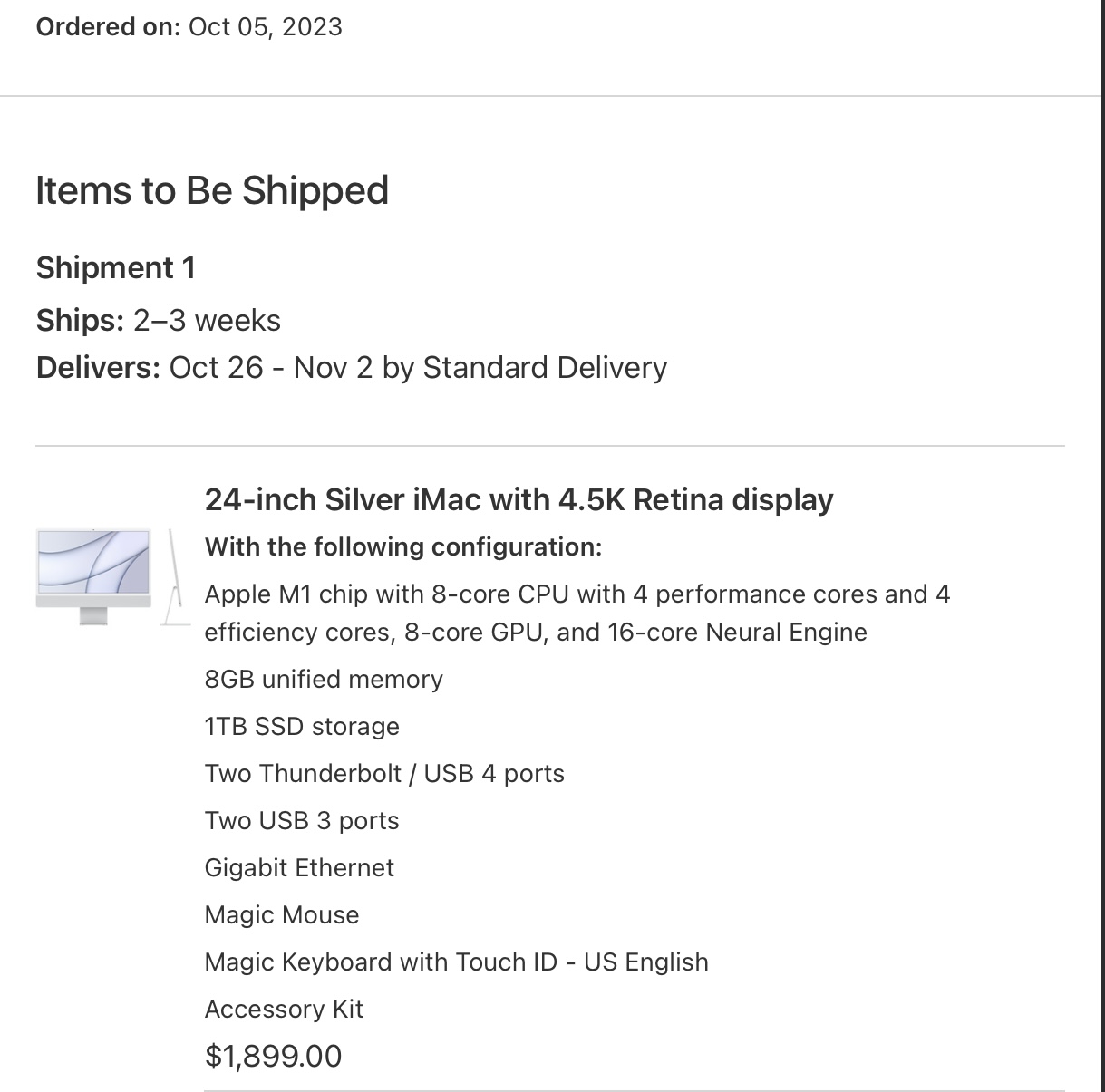
Task: Click the With the following configuration heading
Action: coord(403,547)
